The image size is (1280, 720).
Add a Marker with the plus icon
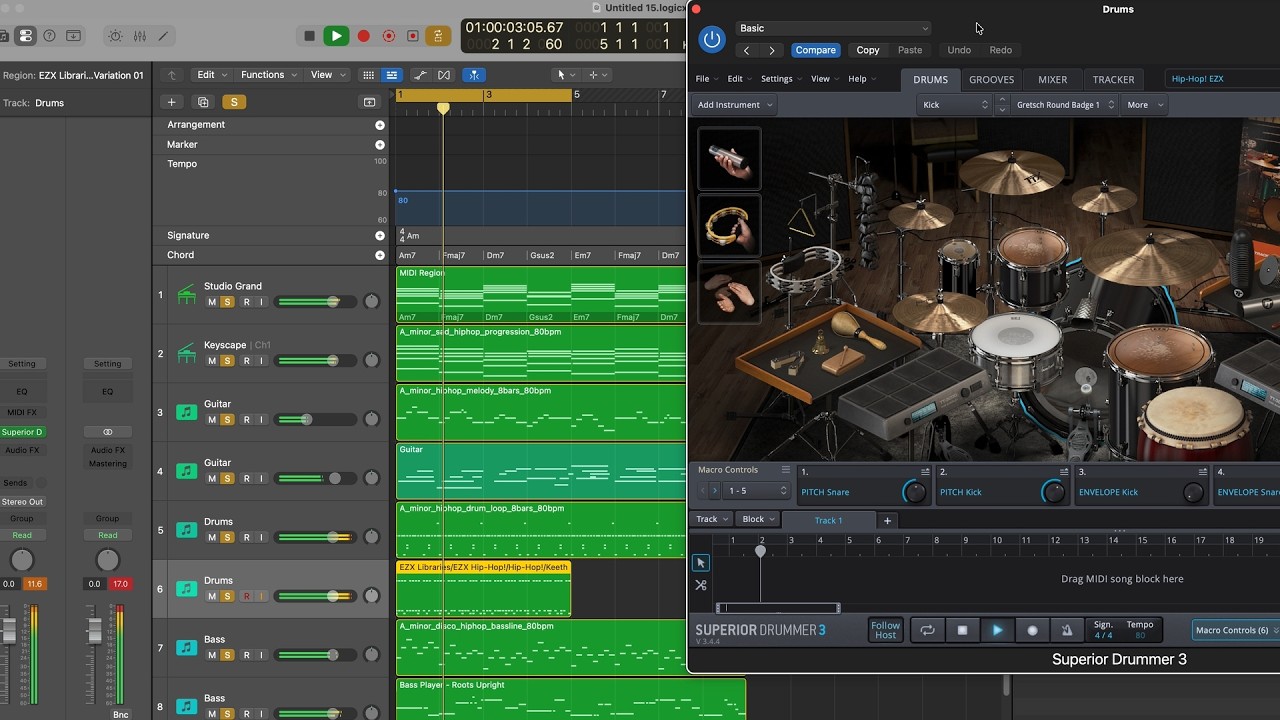(x=380, y=145)
